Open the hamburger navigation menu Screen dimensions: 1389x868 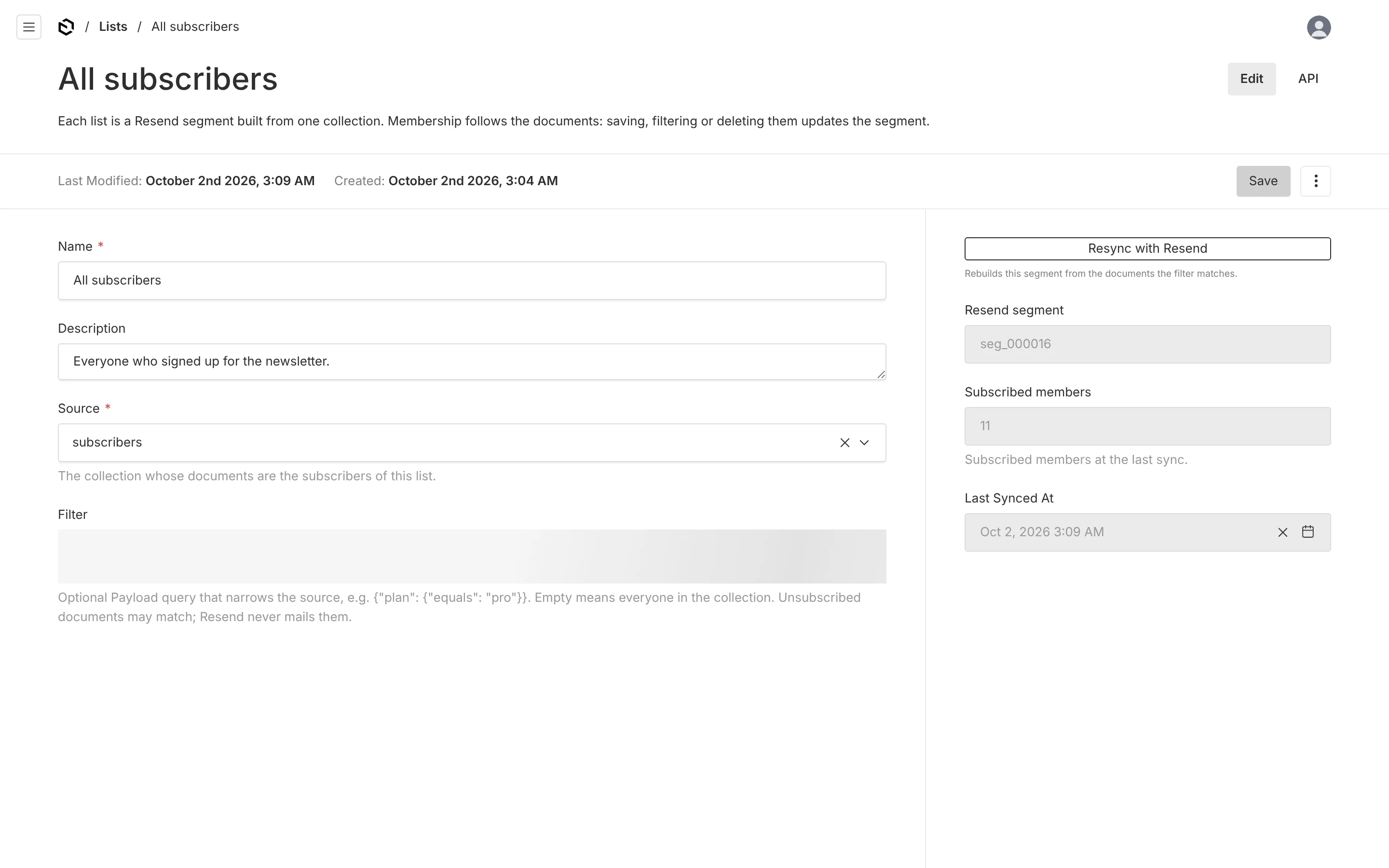[29, 27]
